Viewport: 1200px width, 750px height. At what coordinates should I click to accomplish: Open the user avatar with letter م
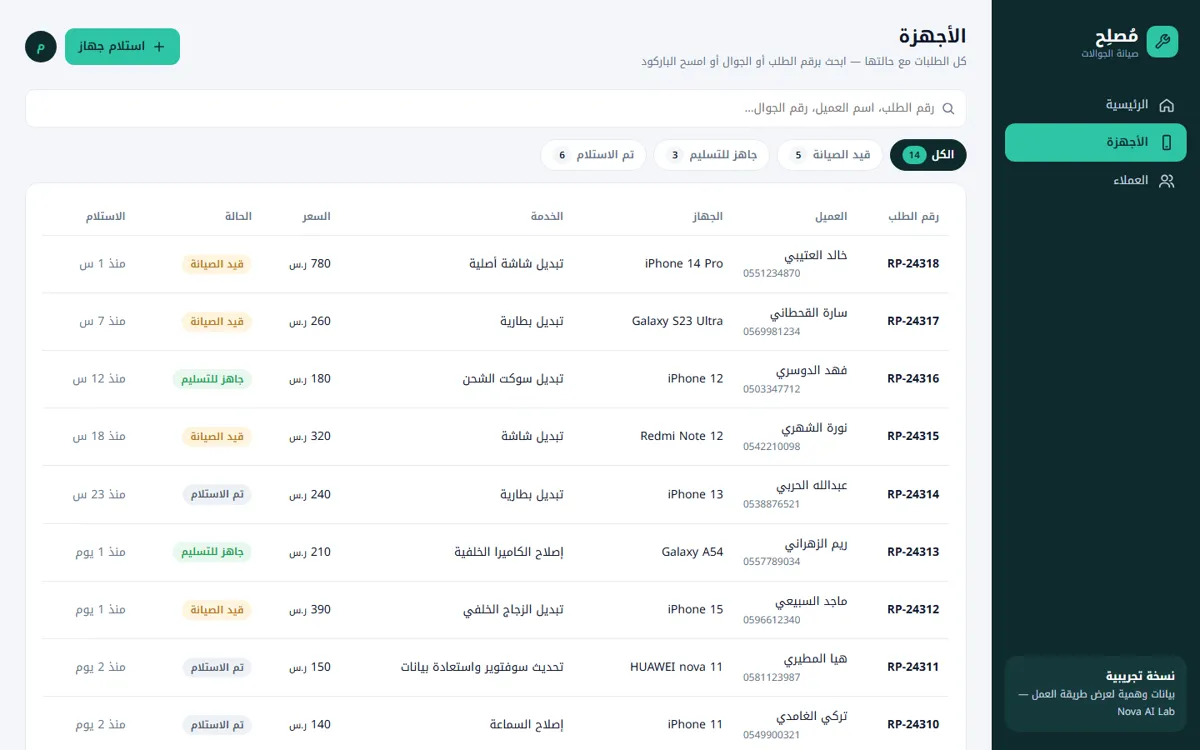tap(41, 47)
